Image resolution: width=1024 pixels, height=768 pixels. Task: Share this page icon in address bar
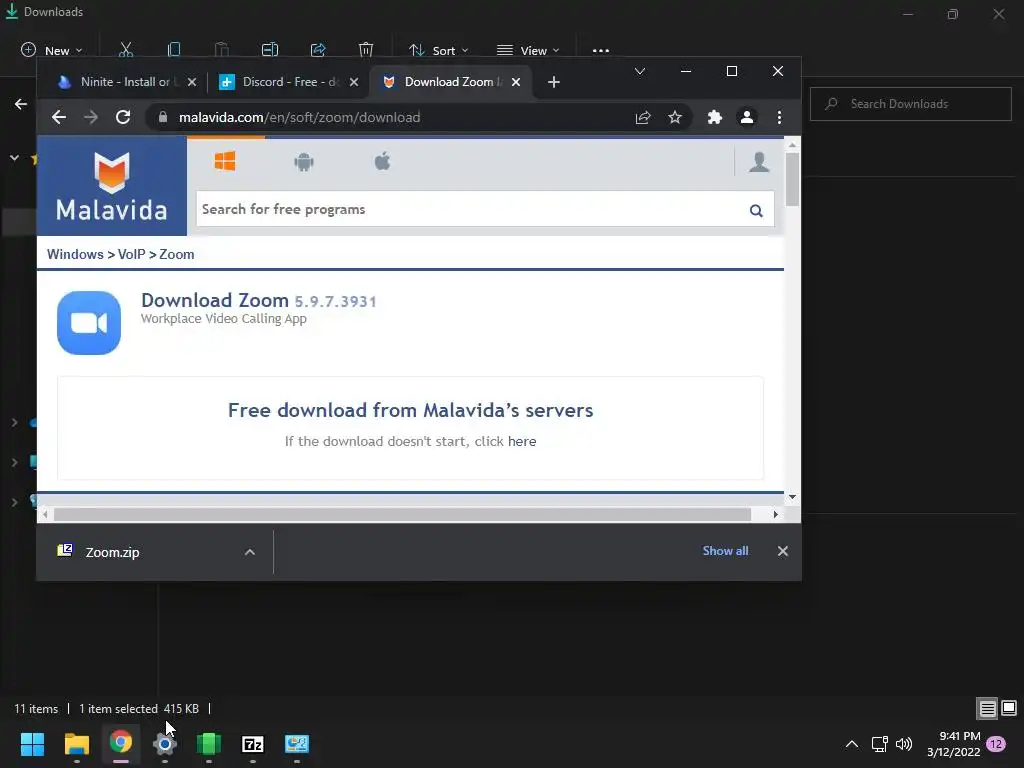pos(643,118)
